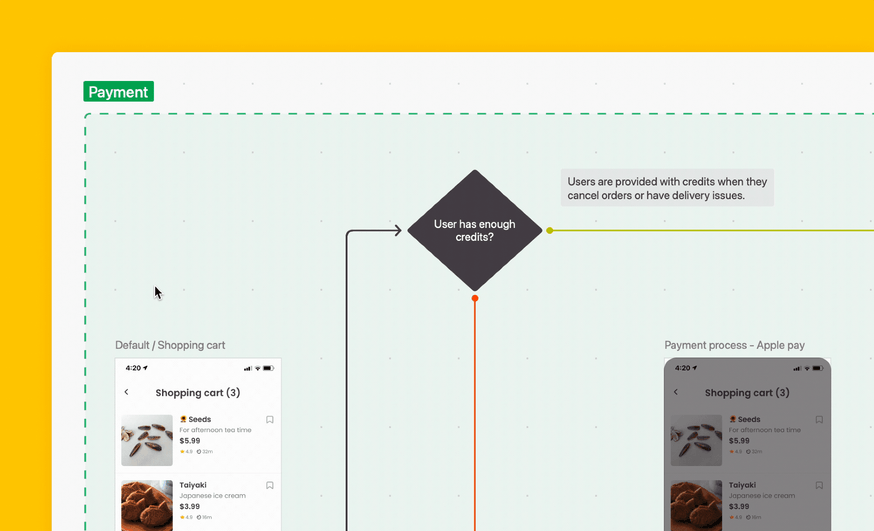Click the 4:20 clock in the Default frame status bar
Screen dimensions: 874x531
133,368
